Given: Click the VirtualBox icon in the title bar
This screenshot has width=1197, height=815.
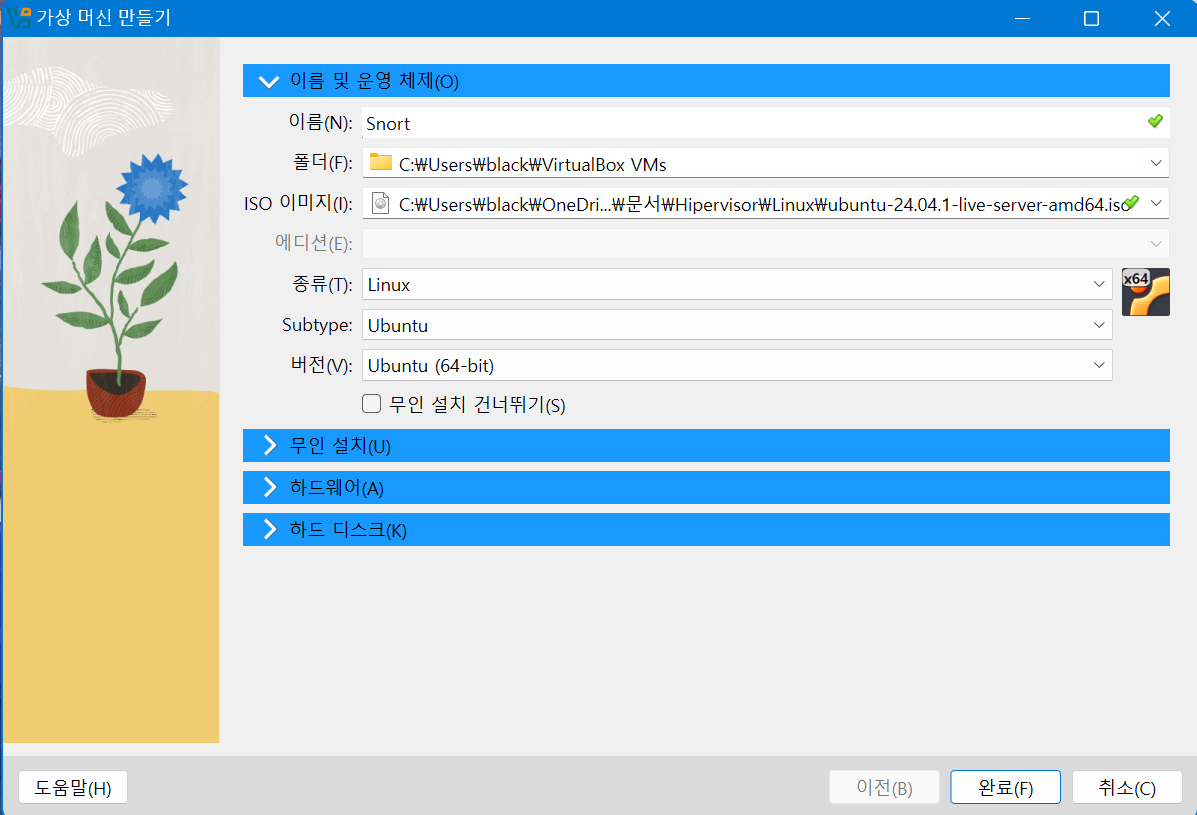Looking at the screenshot, I should (x=19, y=17).
